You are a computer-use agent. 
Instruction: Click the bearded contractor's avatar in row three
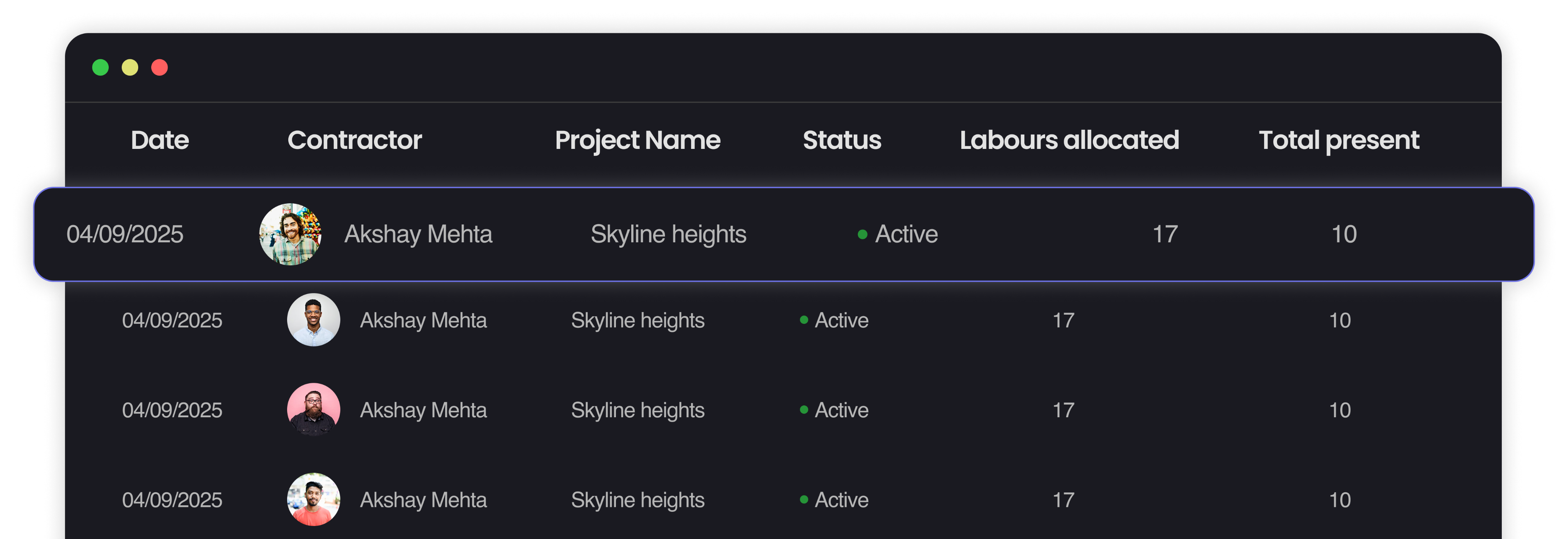tap(313, 410)
